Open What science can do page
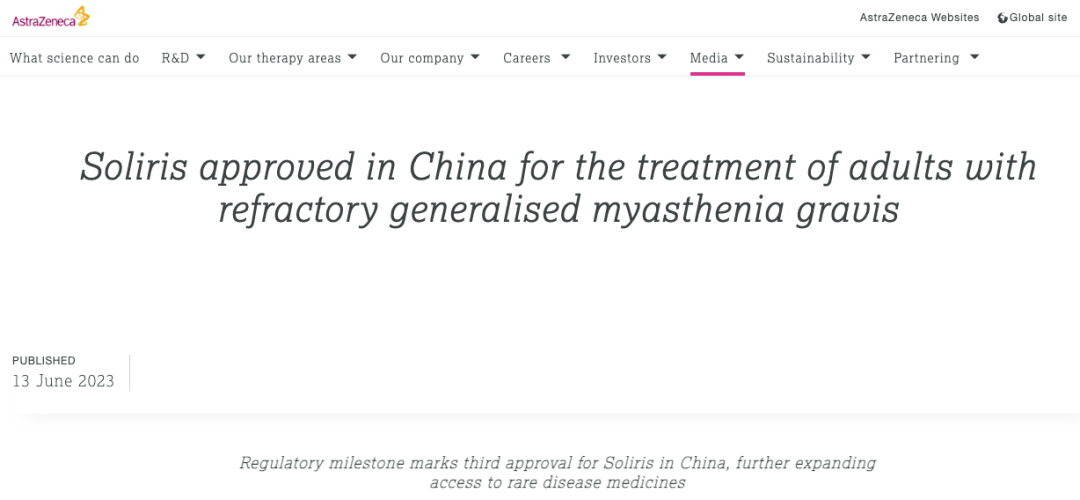 coord(74,59)
